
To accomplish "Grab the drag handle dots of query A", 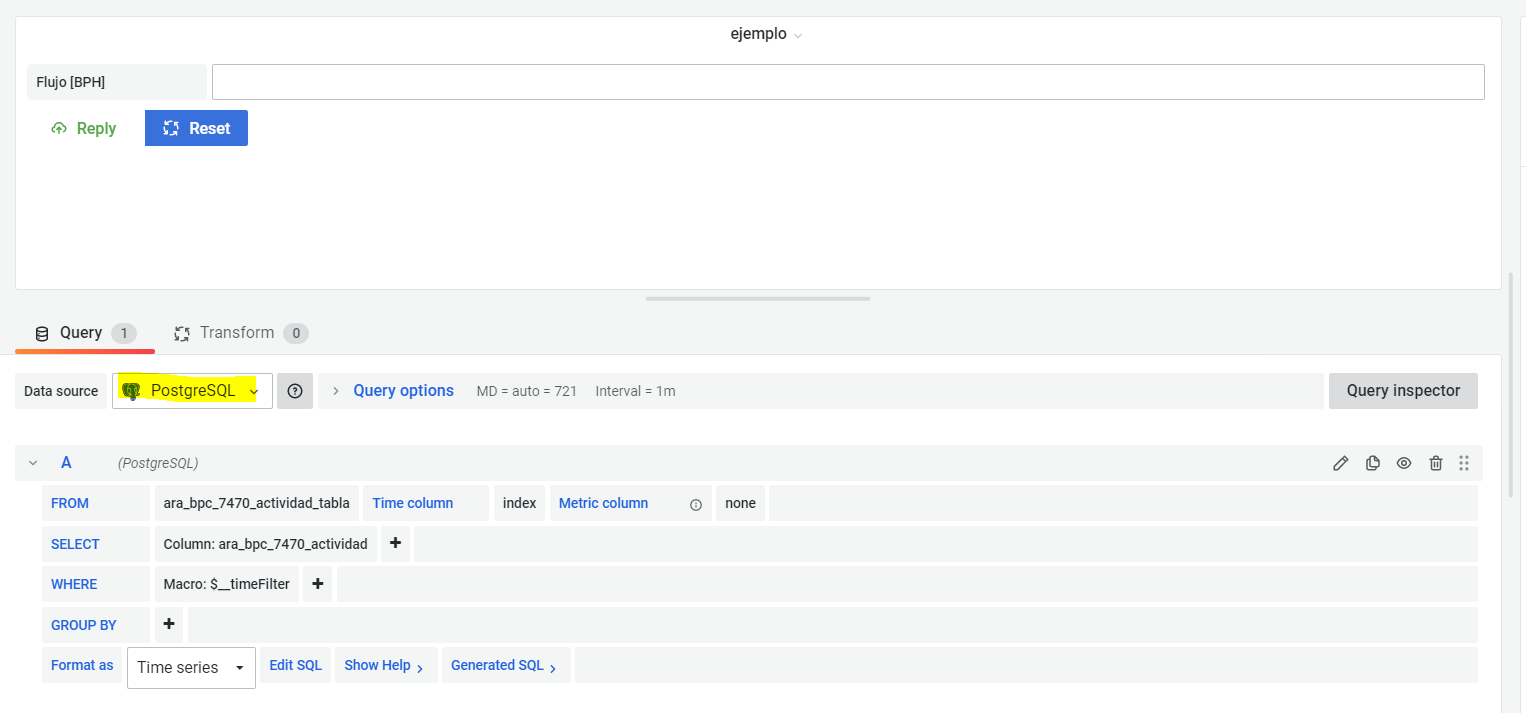I will tap(1464, 463).
